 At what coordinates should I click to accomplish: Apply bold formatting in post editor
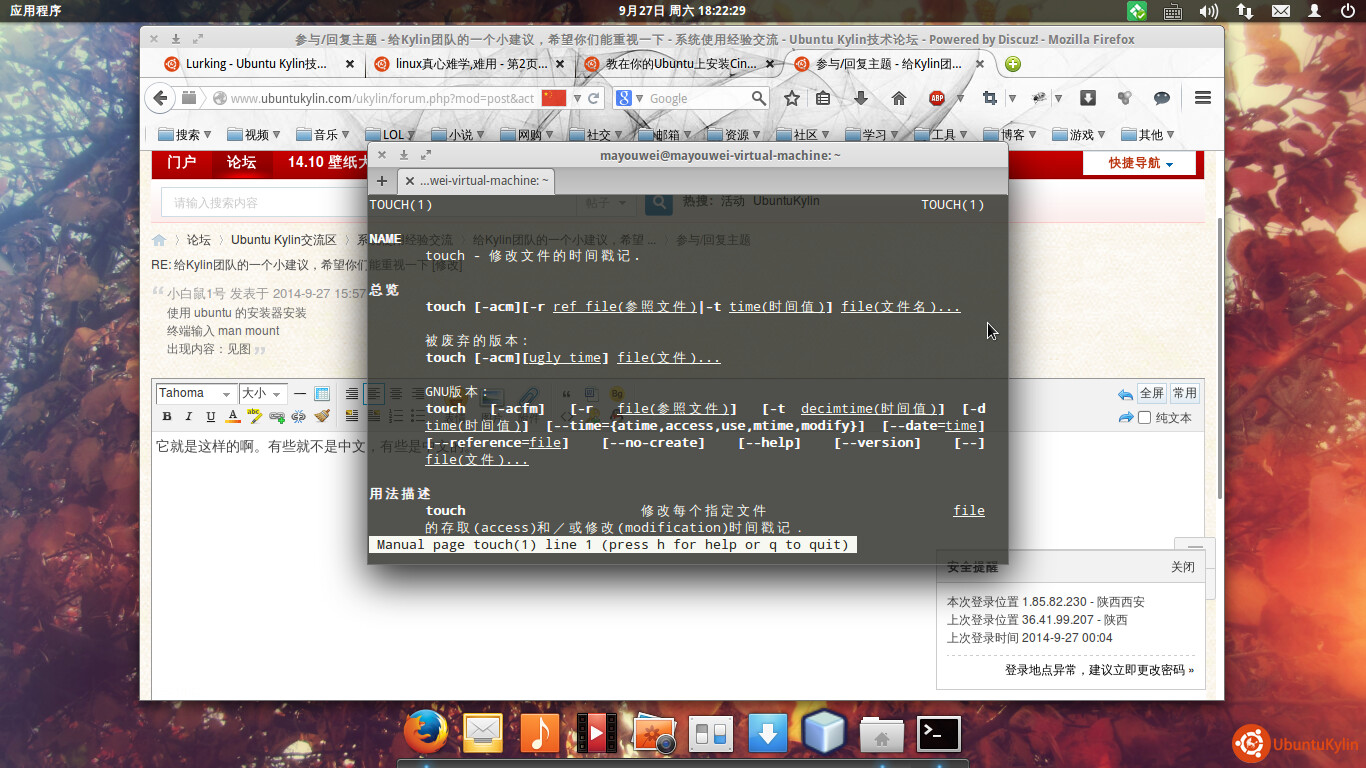[x=167, y=417]
